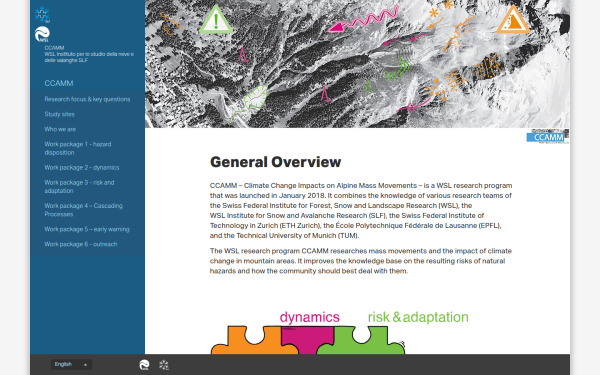Click the General Overview heading
The width and height of the screenshot is (600, 375).
pyautogui.click(x=276, y=162)
